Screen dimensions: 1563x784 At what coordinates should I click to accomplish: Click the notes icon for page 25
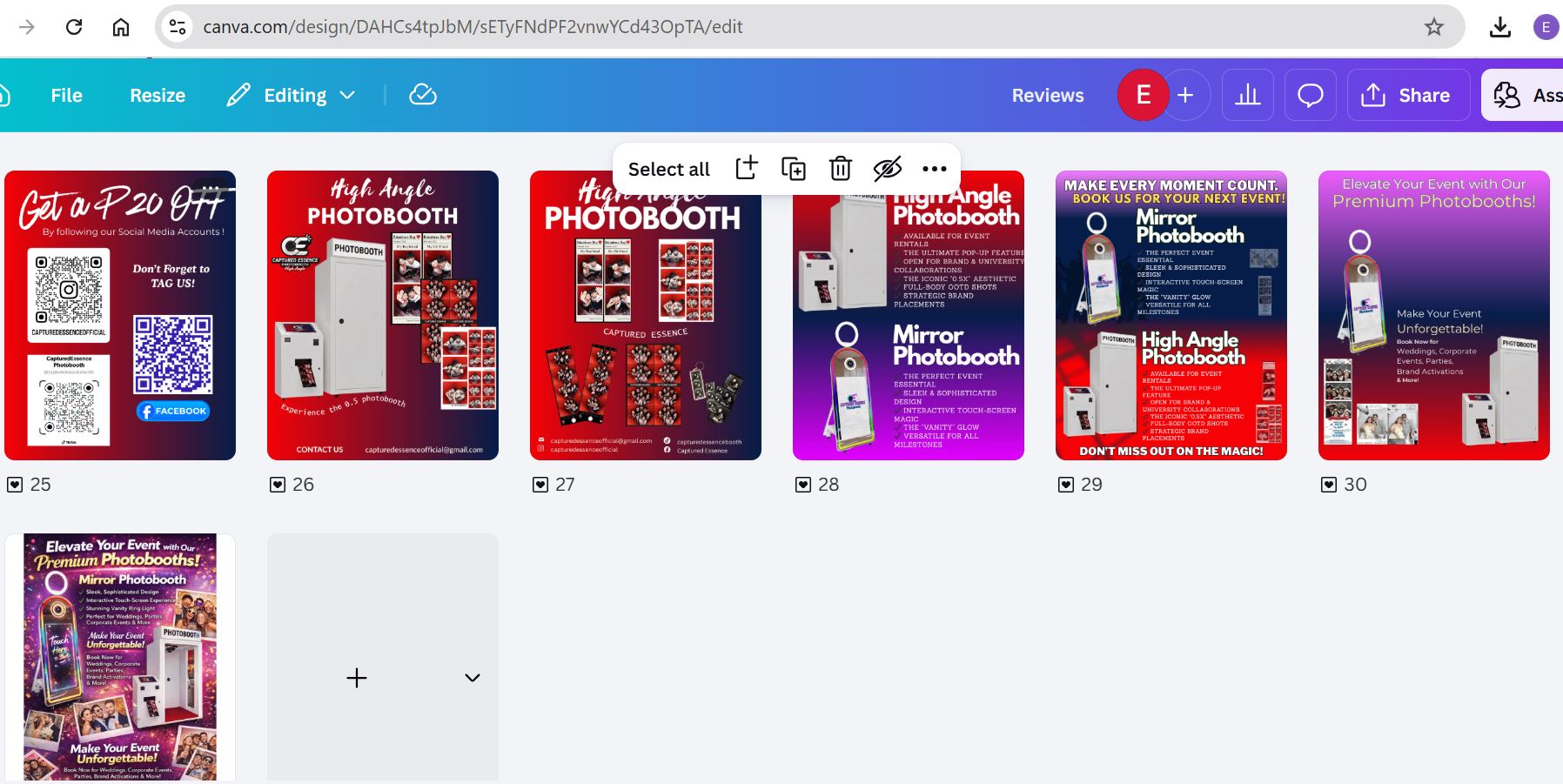point(15,485)
